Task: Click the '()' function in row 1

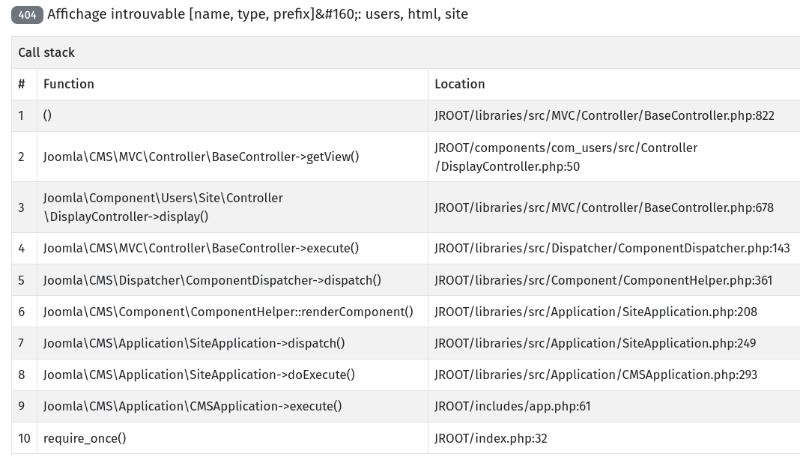Action: tap(47, 116)
